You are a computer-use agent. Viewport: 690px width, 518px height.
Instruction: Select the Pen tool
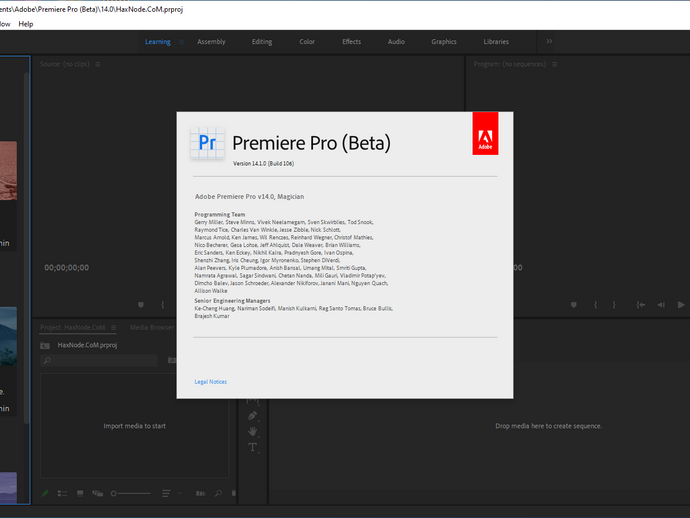252,415
